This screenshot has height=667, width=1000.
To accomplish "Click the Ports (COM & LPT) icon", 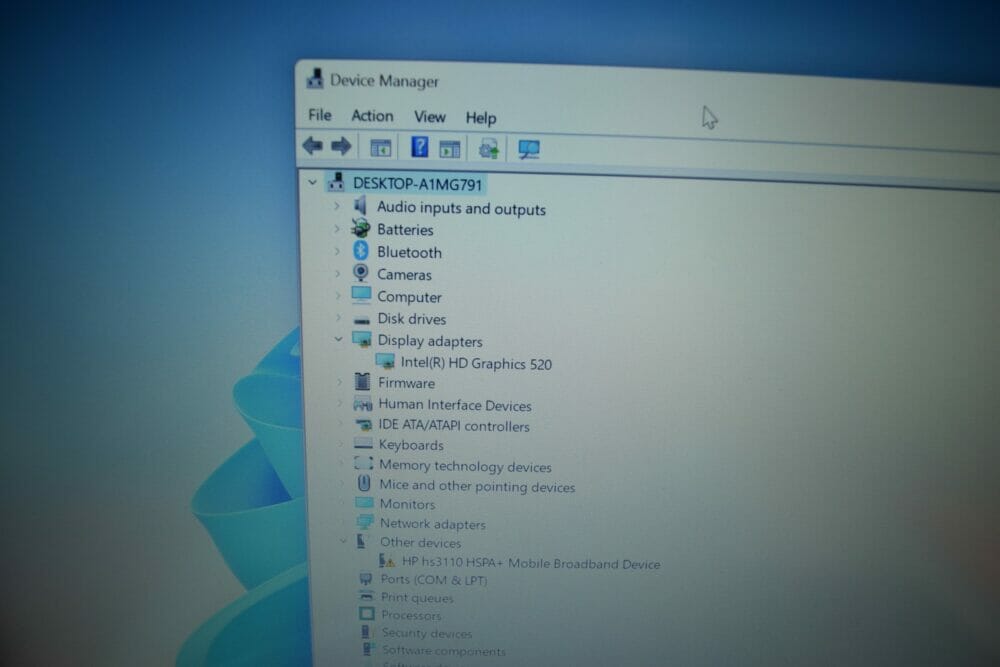I will click(x=365, y=579).
